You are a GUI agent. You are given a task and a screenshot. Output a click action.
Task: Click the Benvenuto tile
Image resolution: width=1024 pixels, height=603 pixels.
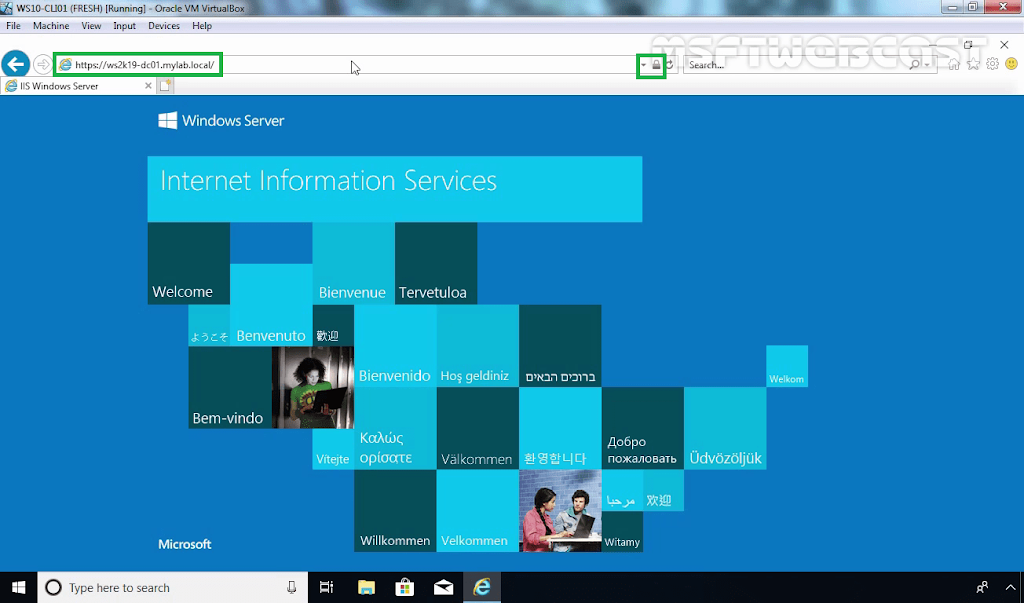point(271,304)
